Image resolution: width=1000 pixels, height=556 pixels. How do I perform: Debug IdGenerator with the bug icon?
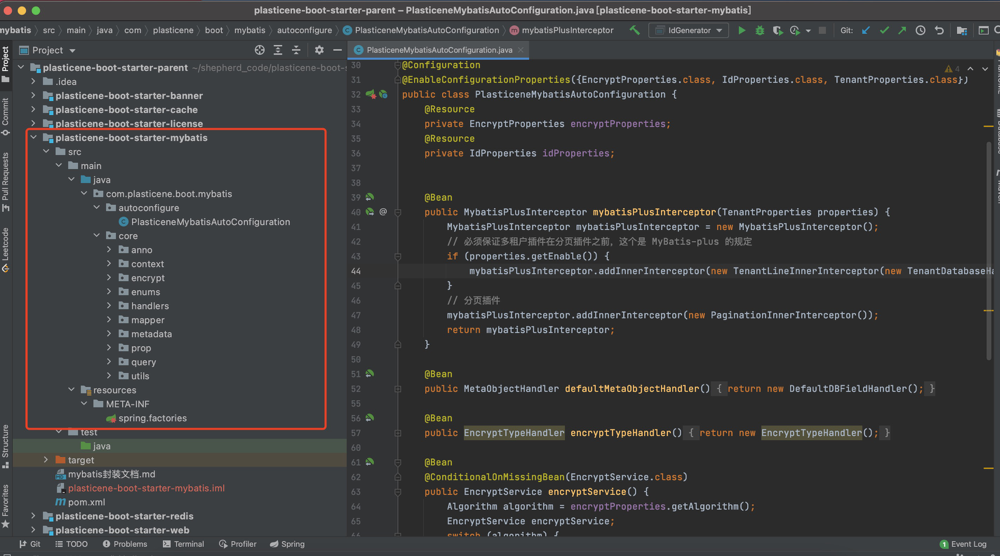(760, 30)
